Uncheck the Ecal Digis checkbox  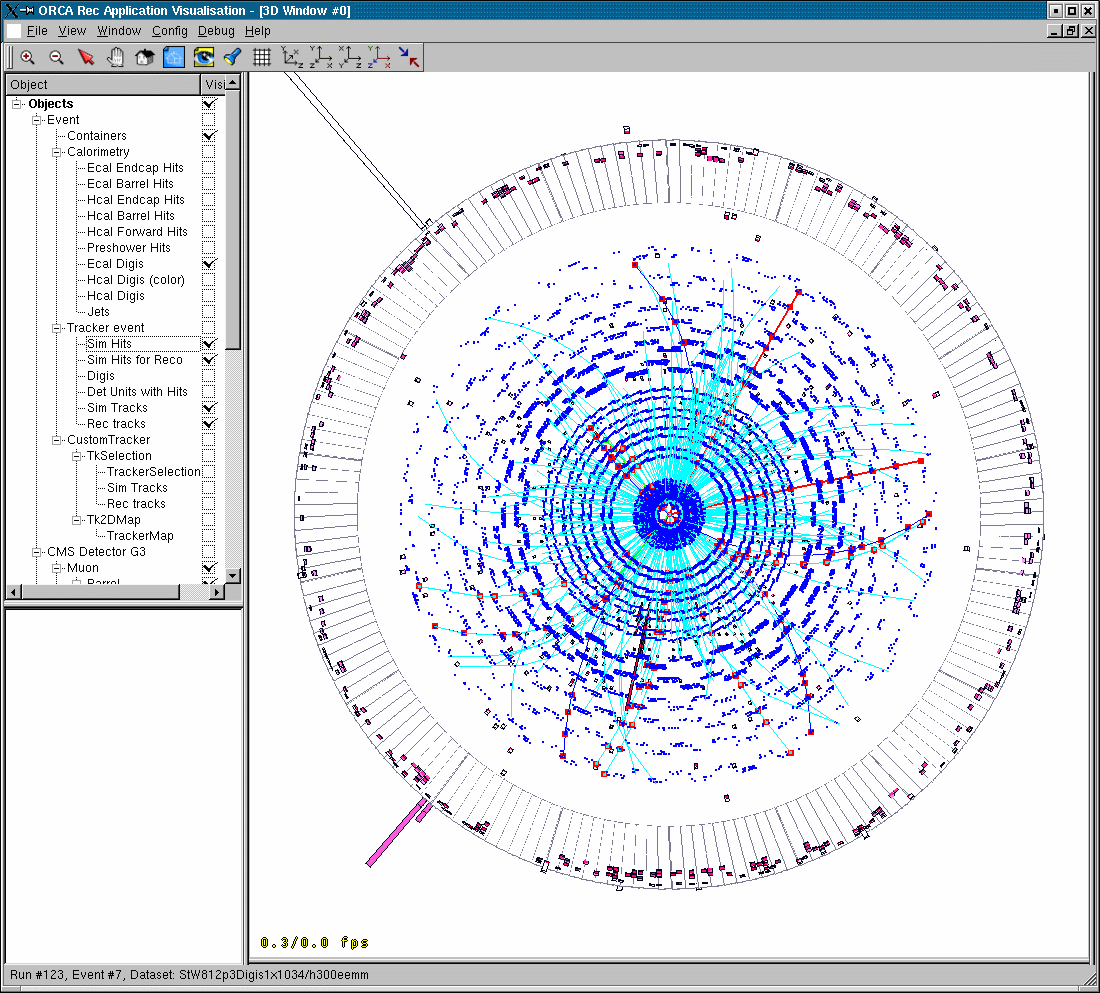tap(209, 264)
